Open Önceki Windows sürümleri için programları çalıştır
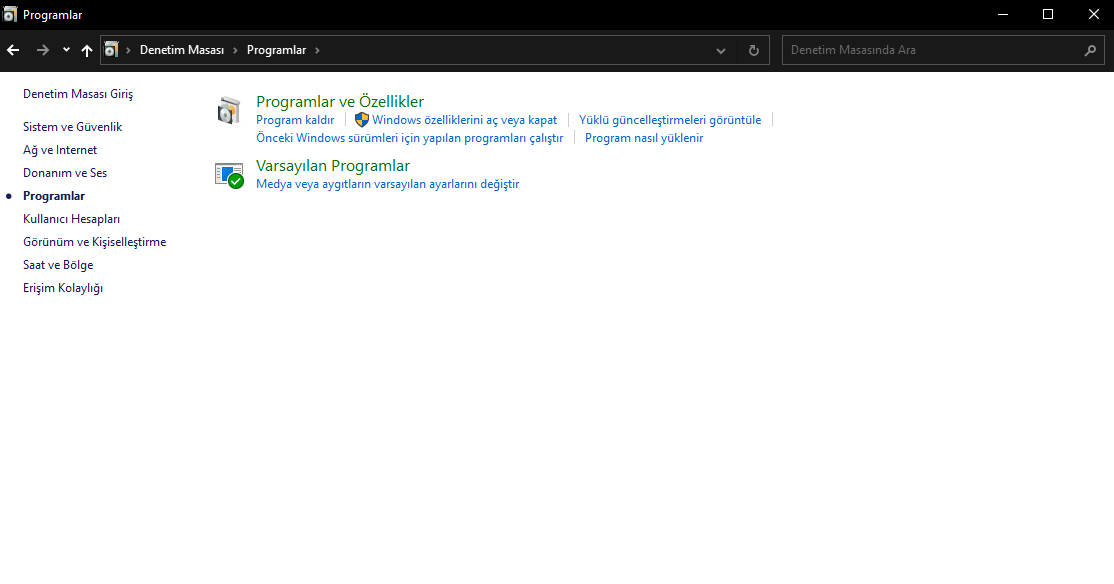 [409, 138]
